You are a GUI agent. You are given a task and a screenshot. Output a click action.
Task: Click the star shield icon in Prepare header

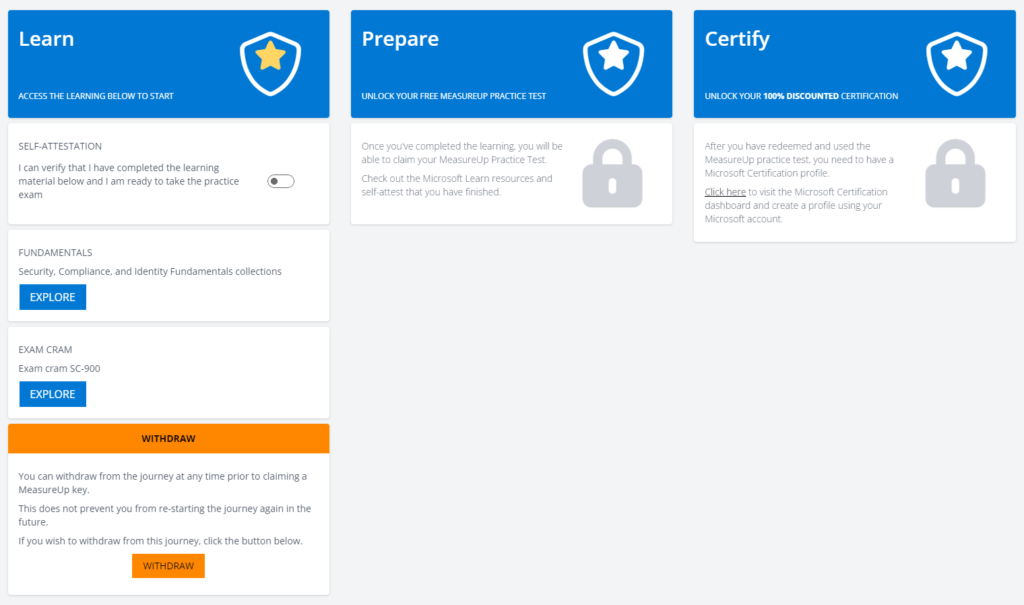point(613,61)
